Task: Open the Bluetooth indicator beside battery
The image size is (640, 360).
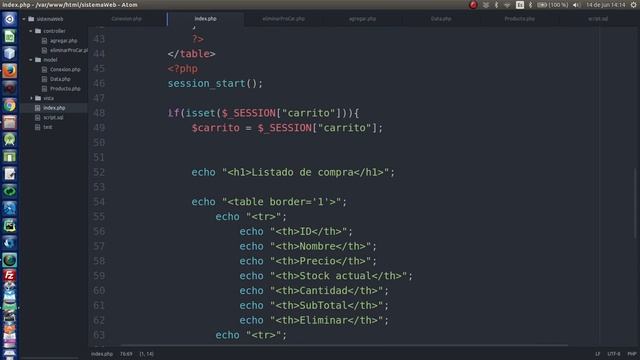Action: [x=530, y=5]
